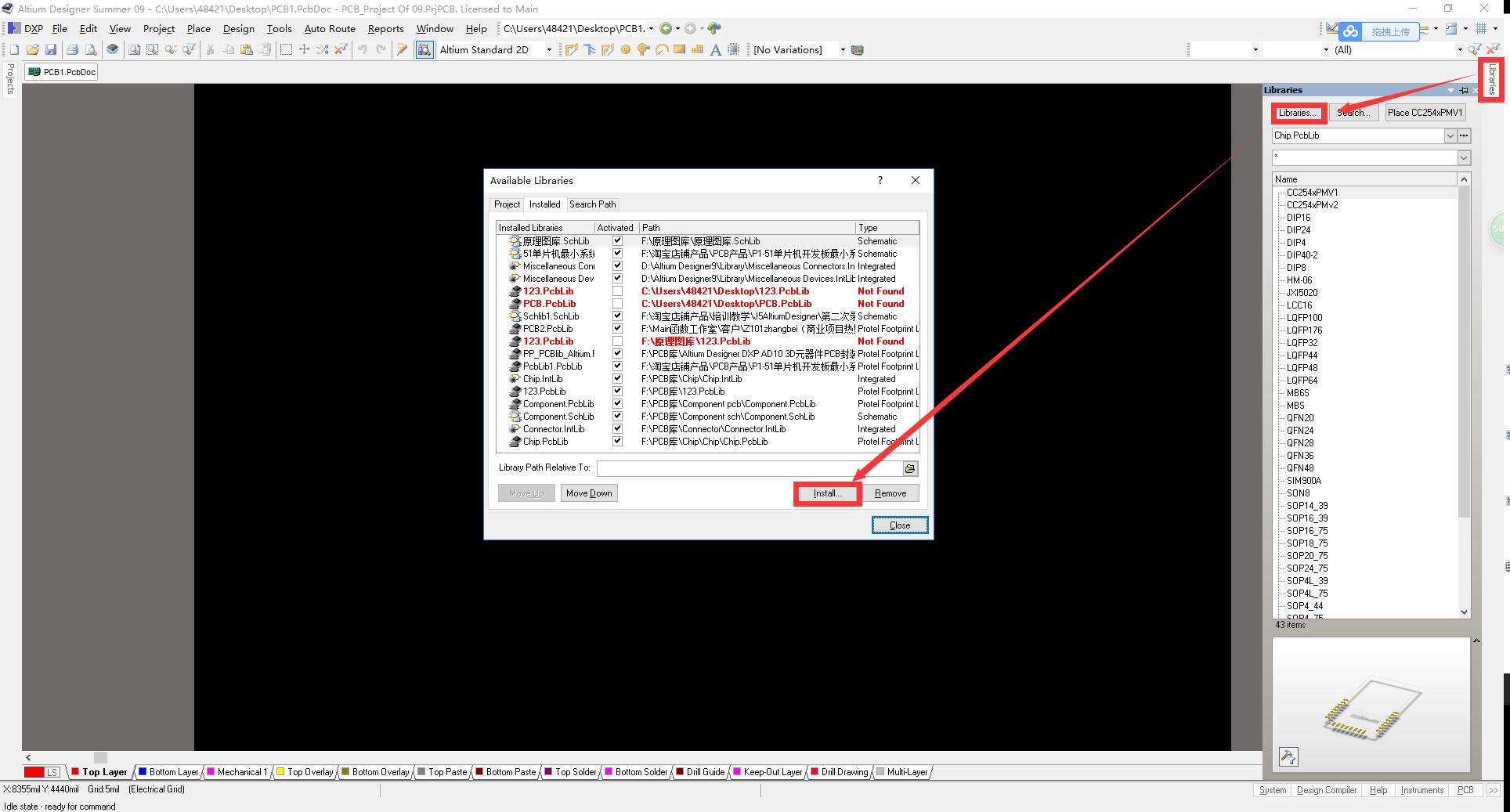Create a new document from toolbar
This screenshot has width=1510, height=812.
(14, 49)
